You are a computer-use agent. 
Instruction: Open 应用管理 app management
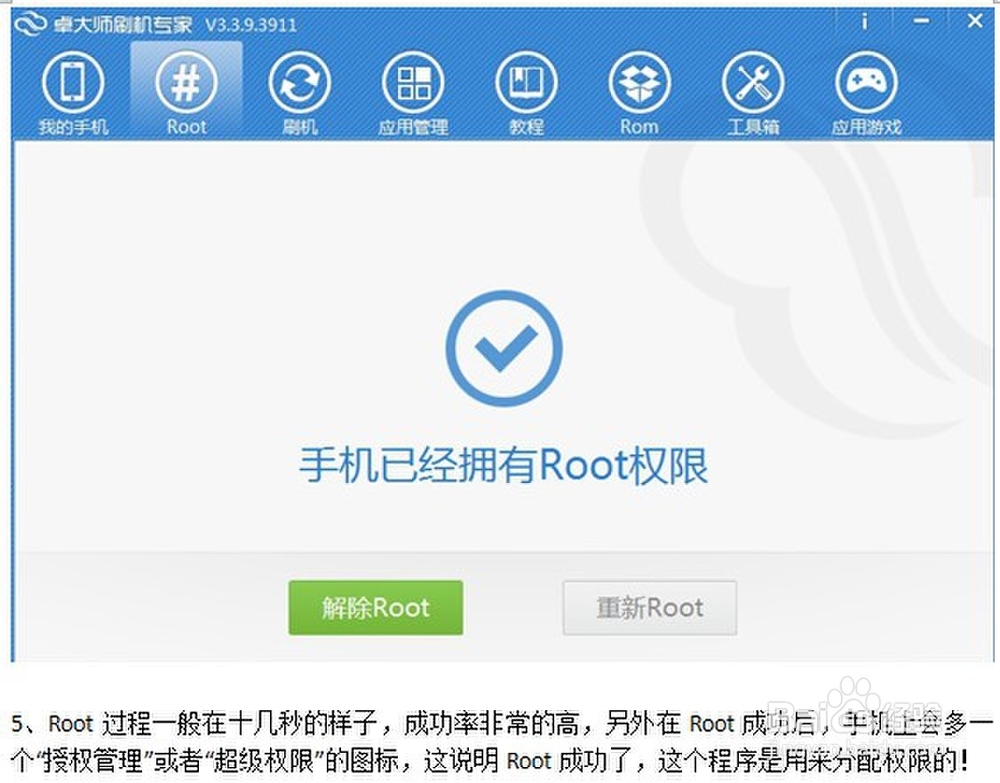tap(413, 90)
